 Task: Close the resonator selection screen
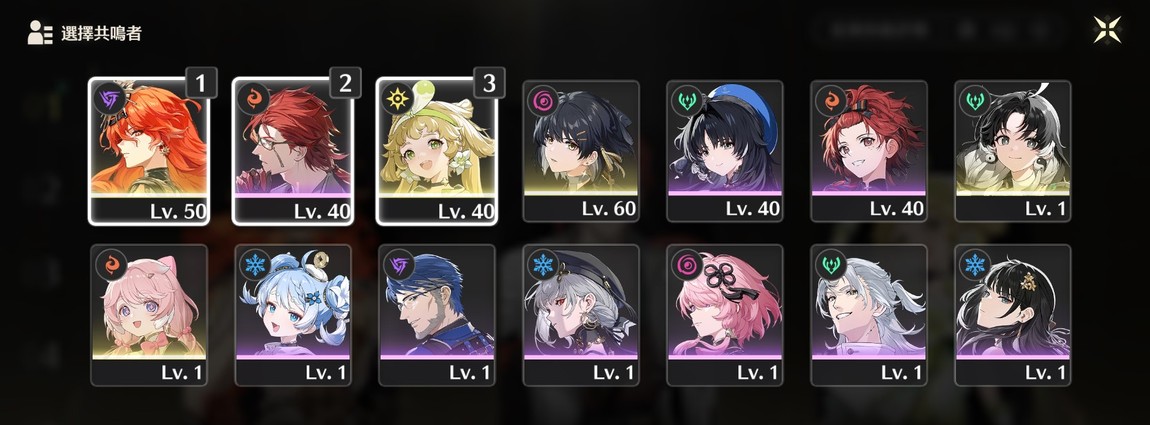[1107, 30]
